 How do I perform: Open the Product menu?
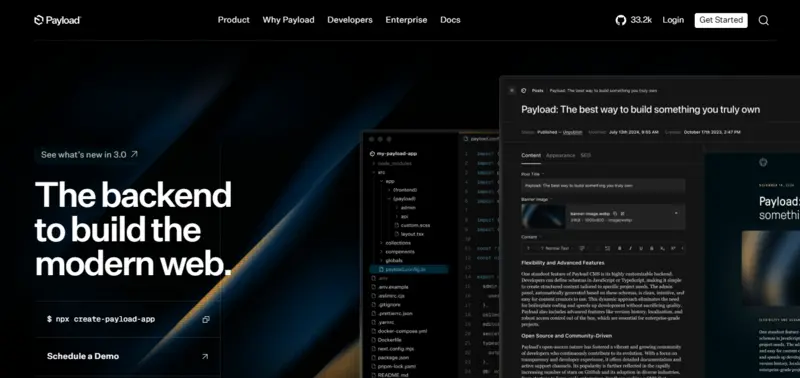[x=234, y=20]
